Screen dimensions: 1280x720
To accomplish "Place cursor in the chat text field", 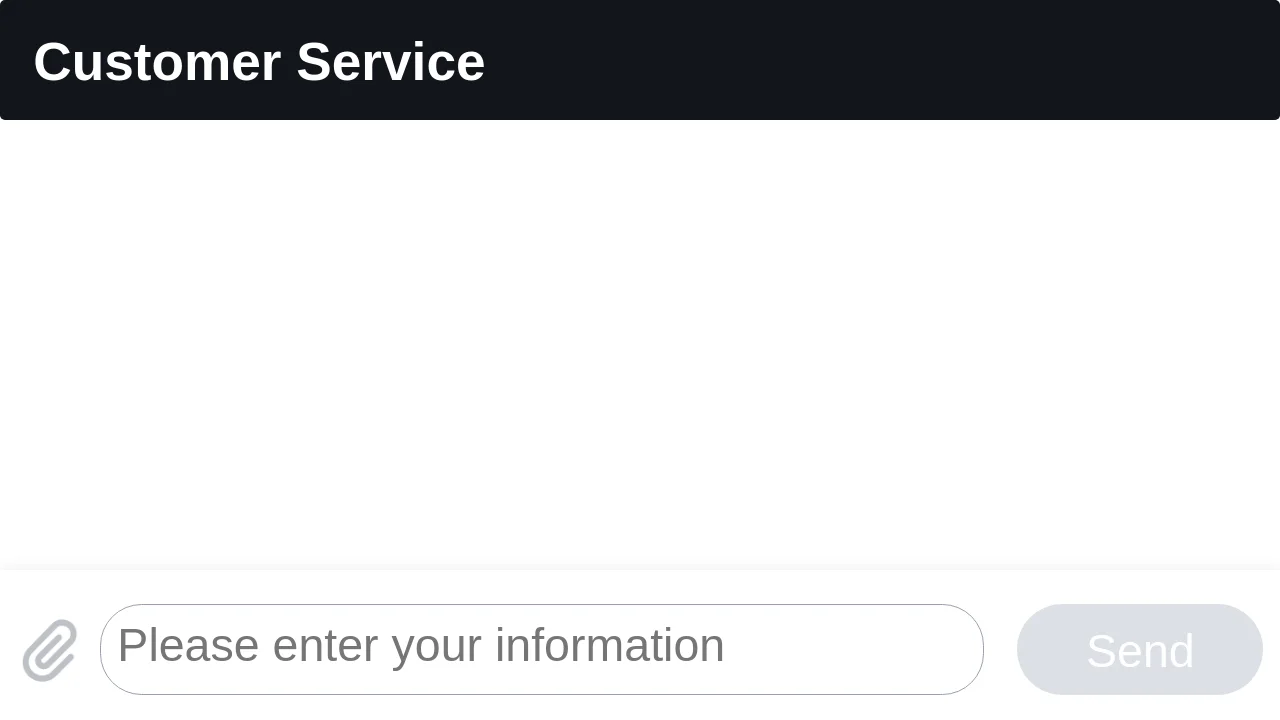I will tap(542, 649).
